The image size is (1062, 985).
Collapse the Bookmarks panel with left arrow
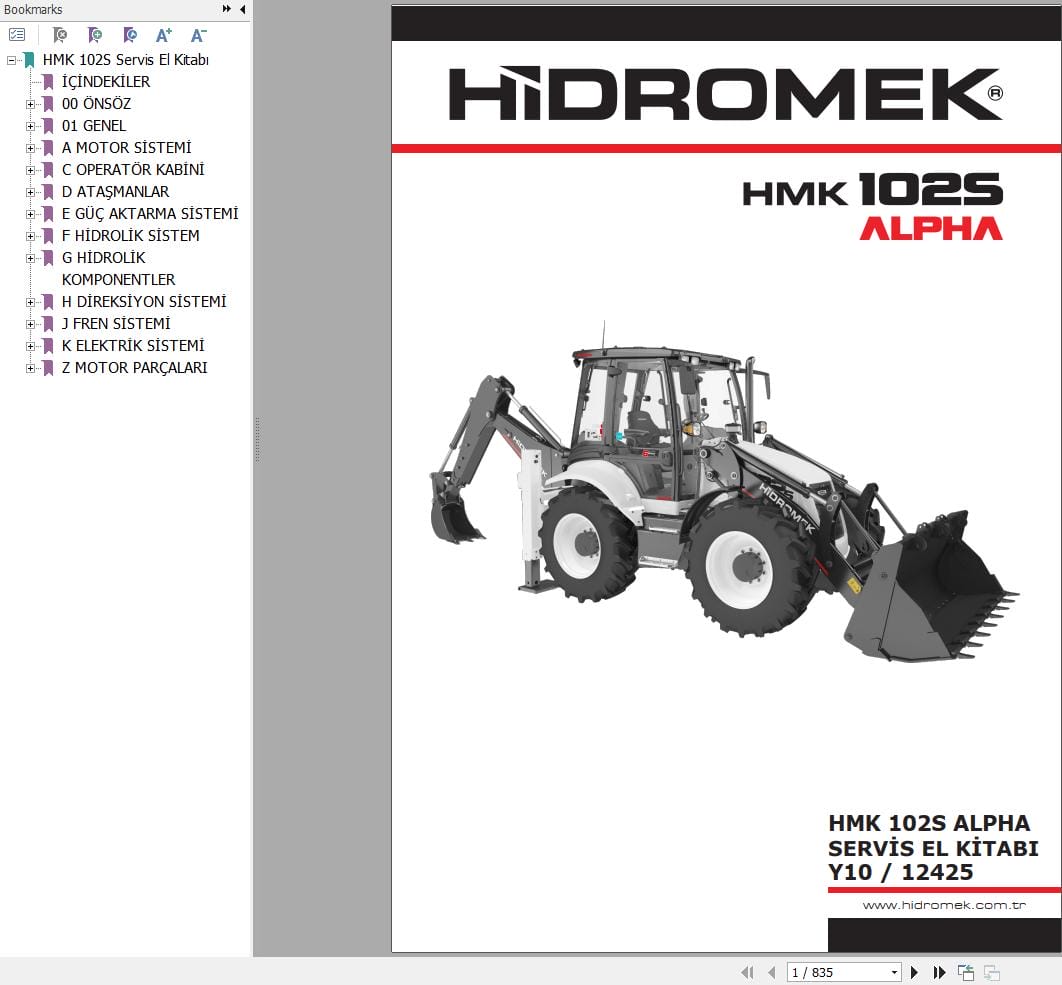[242, 9]
